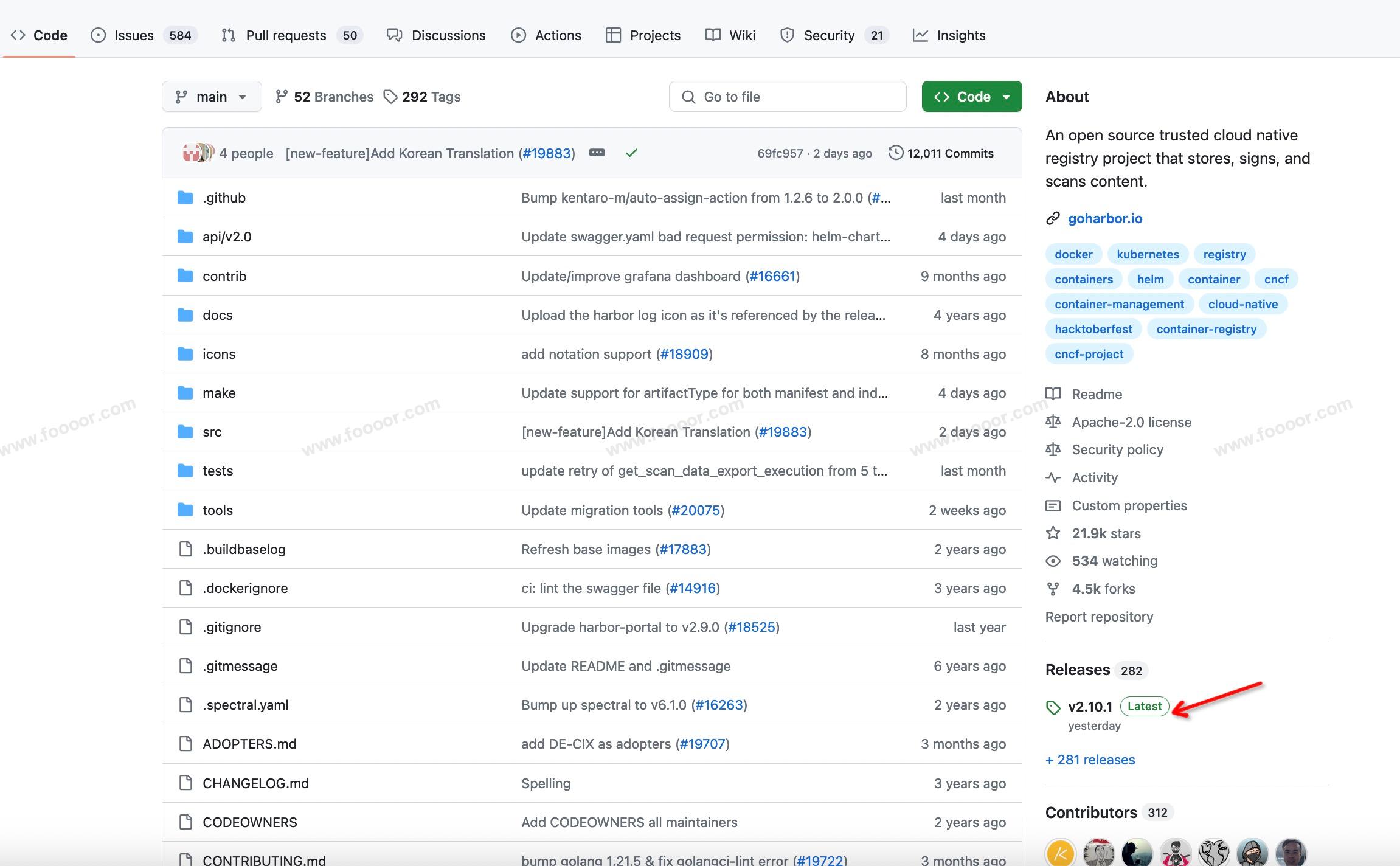The height and width of the screenshot is (866, 1400).
Task: Open the goharbor.io website link
Action: point(1104,218)
